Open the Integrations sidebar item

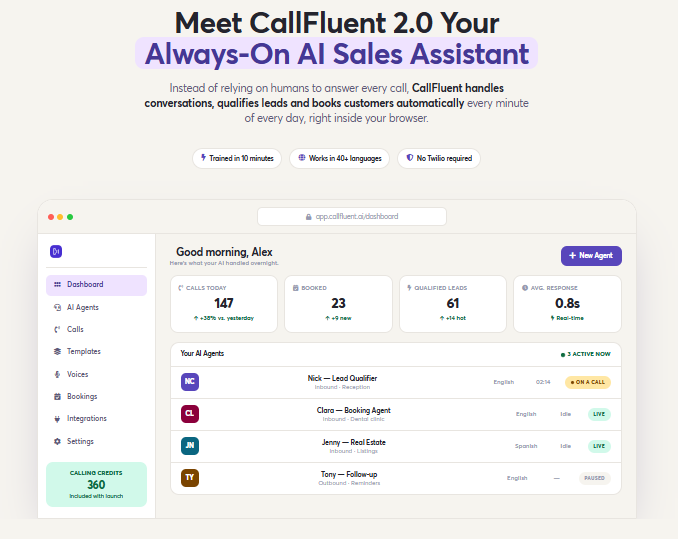click(96, 418)
